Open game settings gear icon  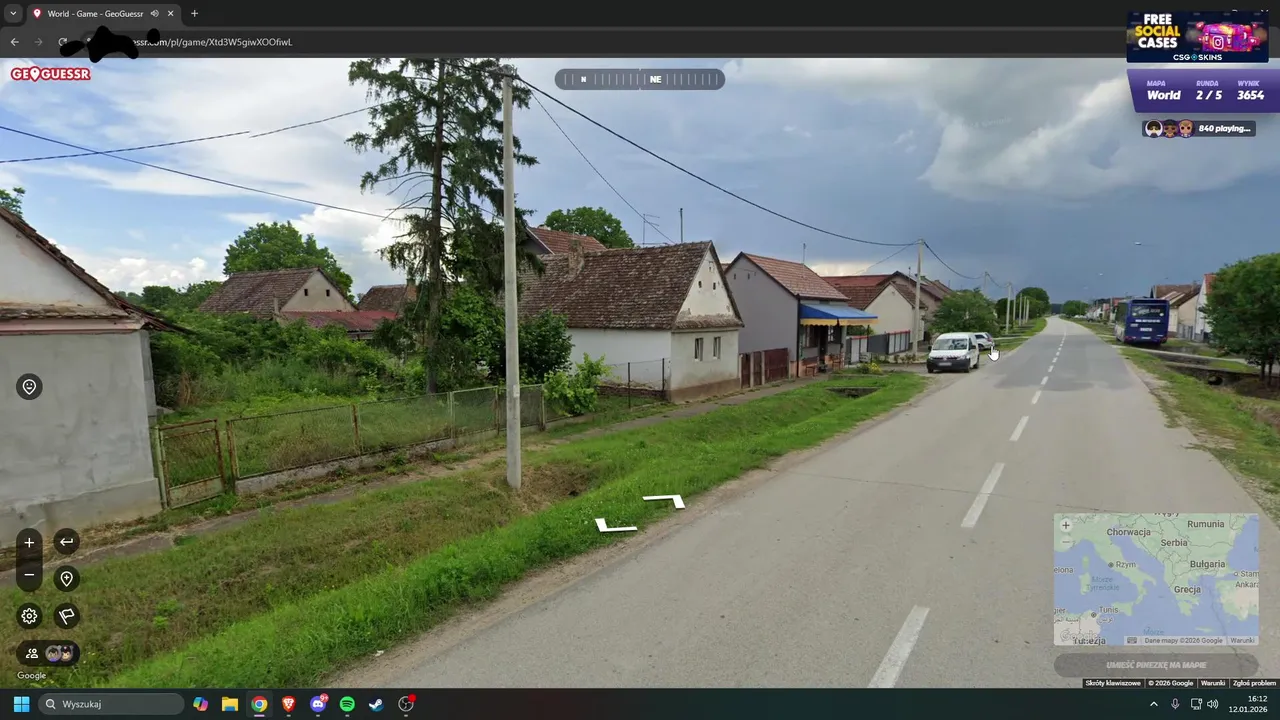[x=29, y=616]
